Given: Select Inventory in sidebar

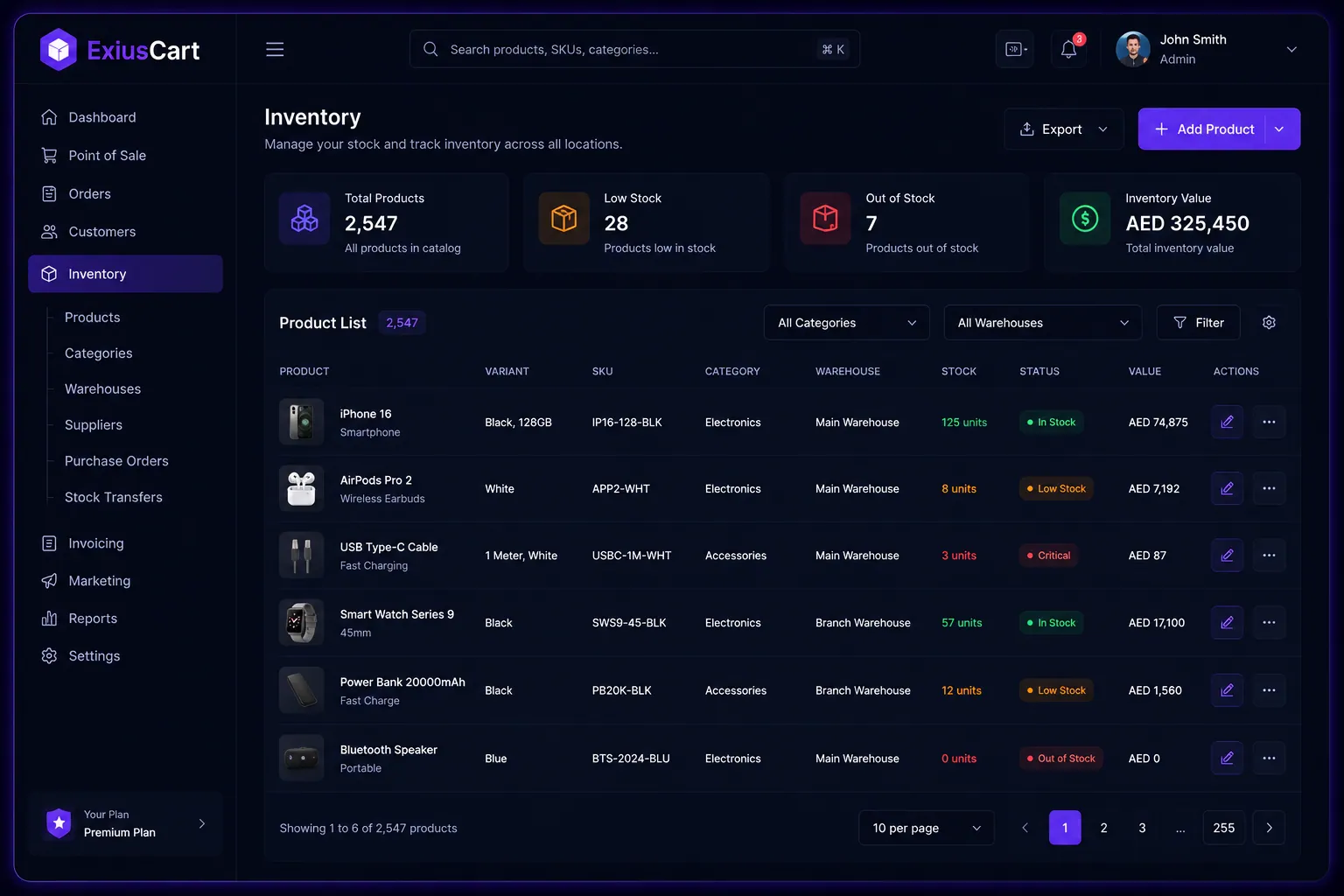Looking at the screenshot, I should click(125, 274).
